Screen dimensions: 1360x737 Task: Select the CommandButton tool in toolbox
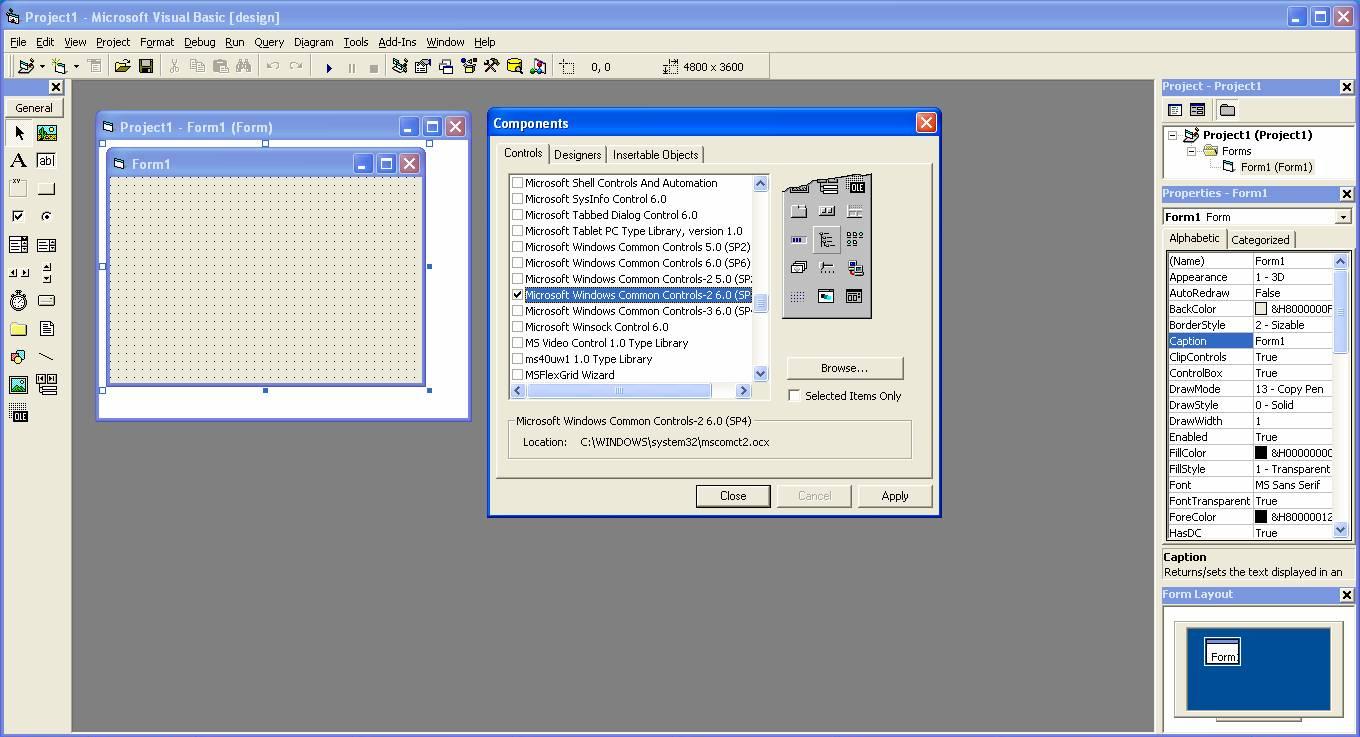[x=46, y=189]
